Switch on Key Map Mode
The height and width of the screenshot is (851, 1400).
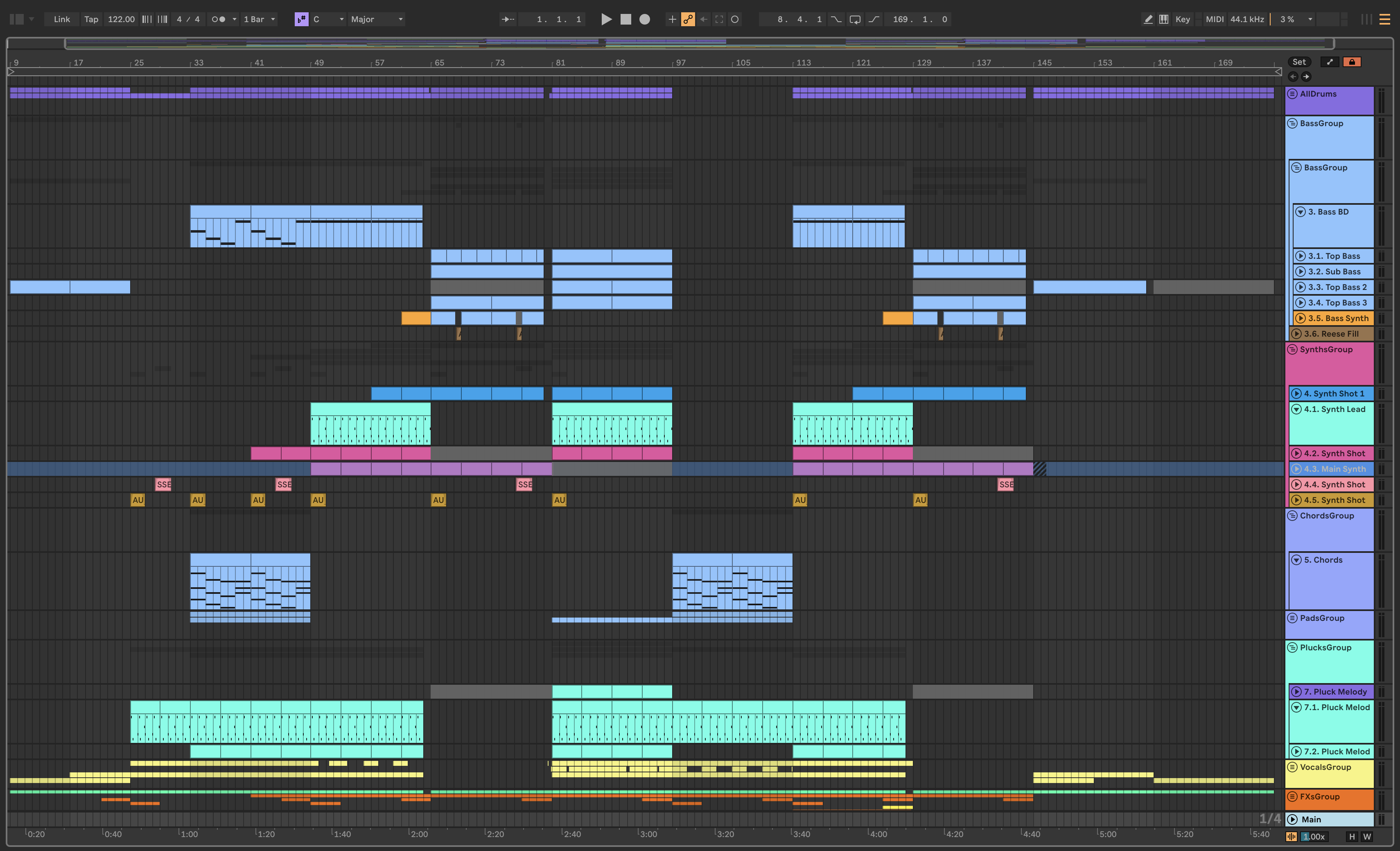point(1182,19)
